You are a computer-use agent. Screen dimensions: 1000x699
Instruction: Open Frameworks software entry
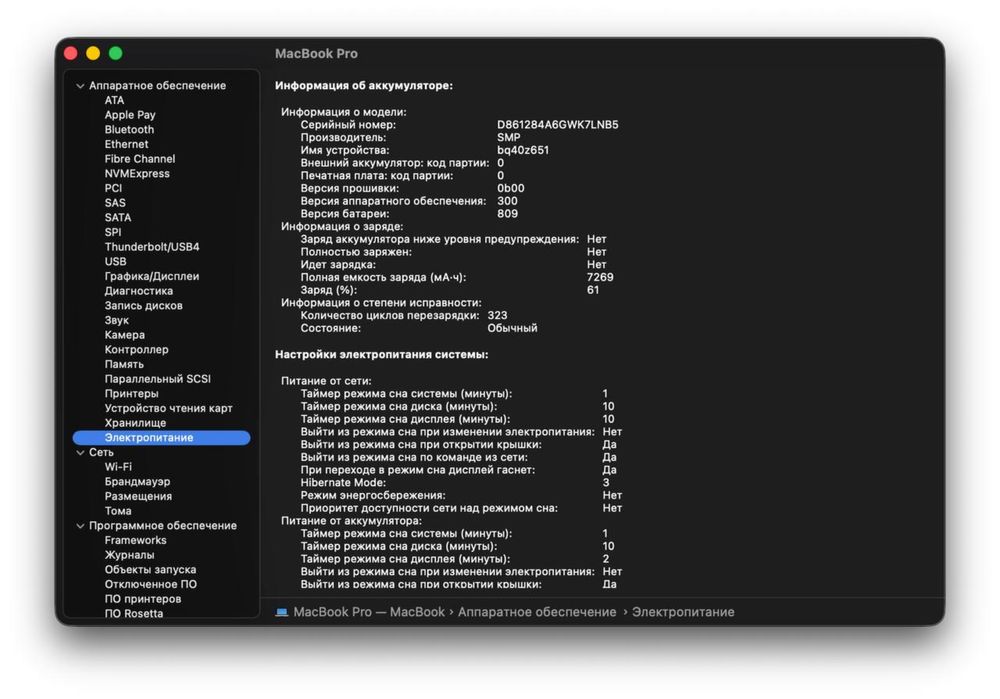click(x=135, y=540)
